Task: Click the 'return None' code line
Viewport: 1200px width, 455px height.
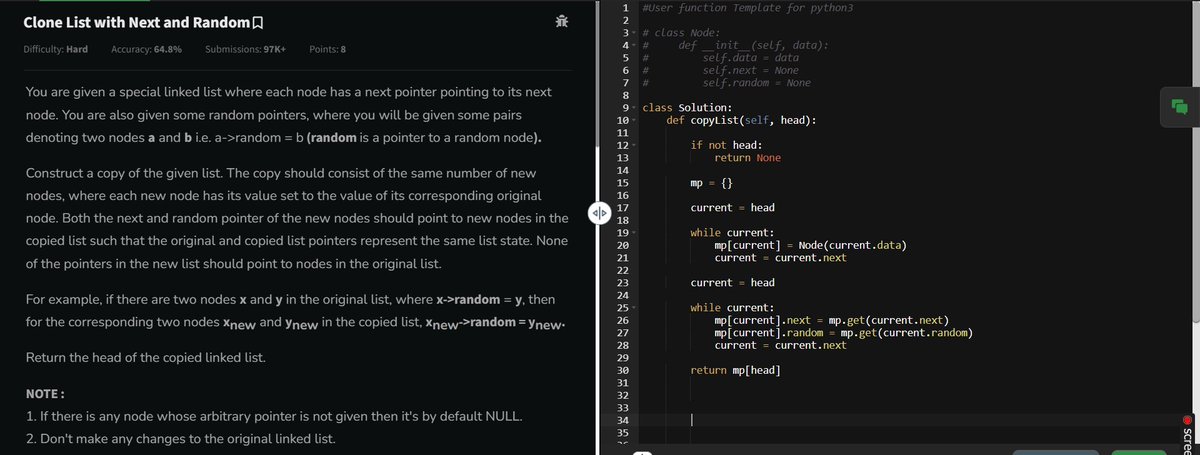Action: (748, 158)
